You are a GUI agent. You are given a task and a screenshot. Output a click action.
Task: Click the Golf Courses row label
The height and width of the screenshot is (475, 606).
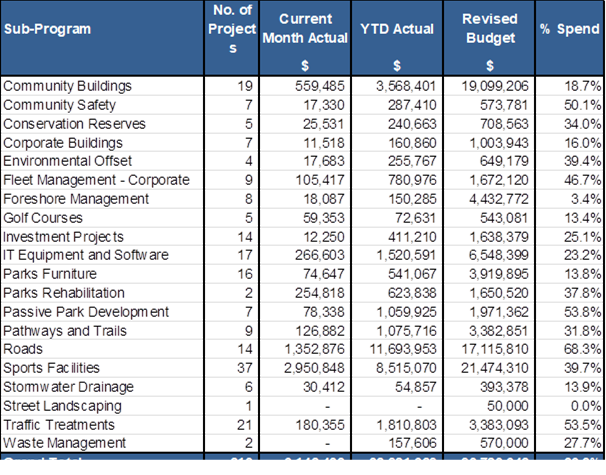46,217
